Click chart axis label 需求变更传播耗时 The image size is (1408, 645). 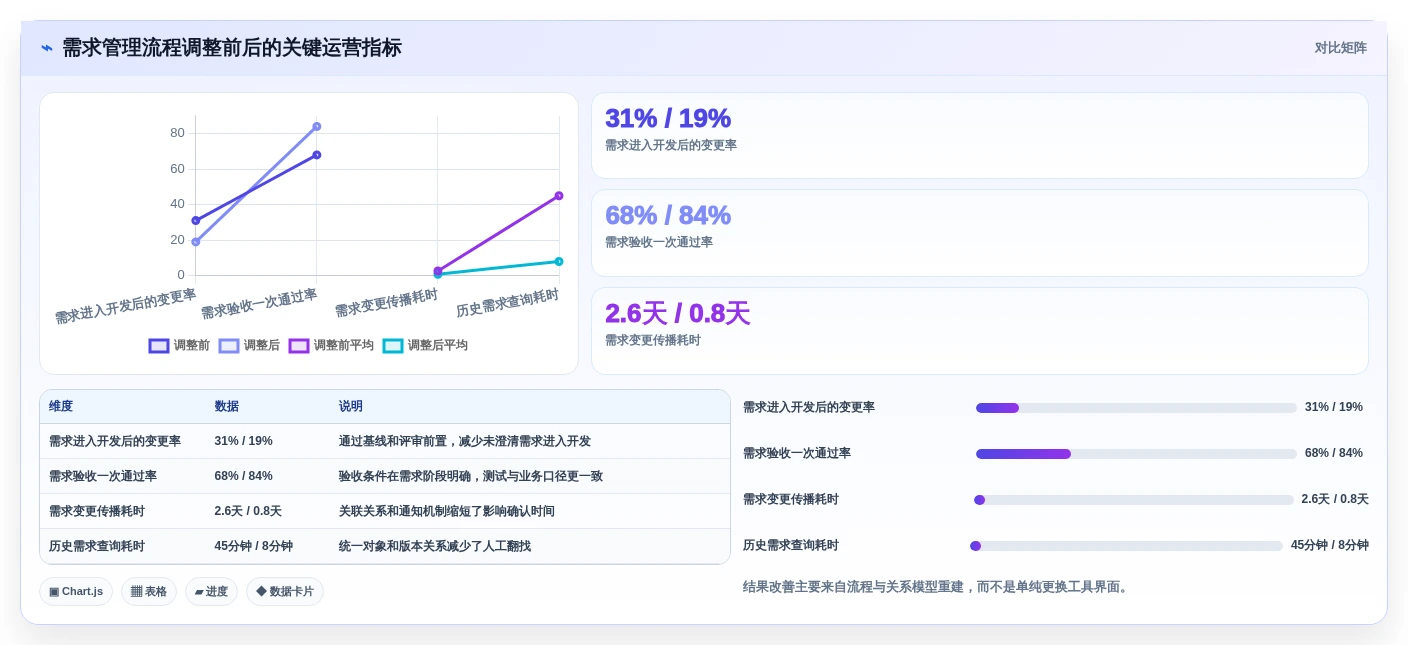[x=386, y=303]
